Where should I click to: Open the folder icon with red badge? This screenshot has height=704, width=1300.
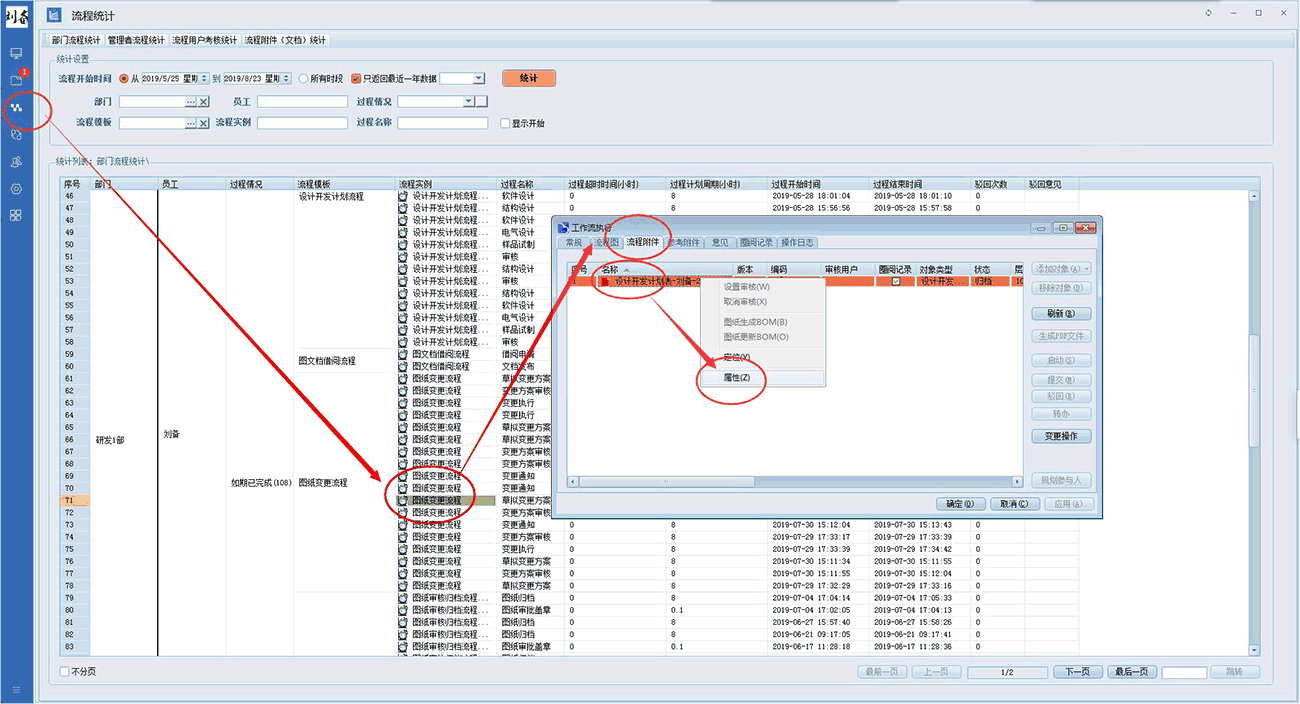[x=16, y=80]
